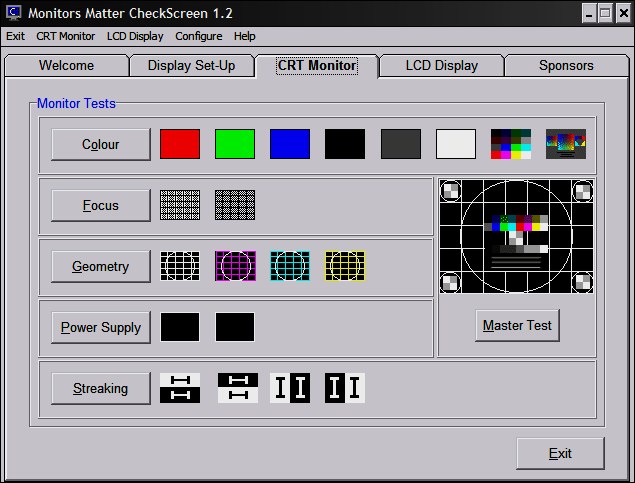
Task: Open the multi-colour palette test icon
Action: coord(511,144)
